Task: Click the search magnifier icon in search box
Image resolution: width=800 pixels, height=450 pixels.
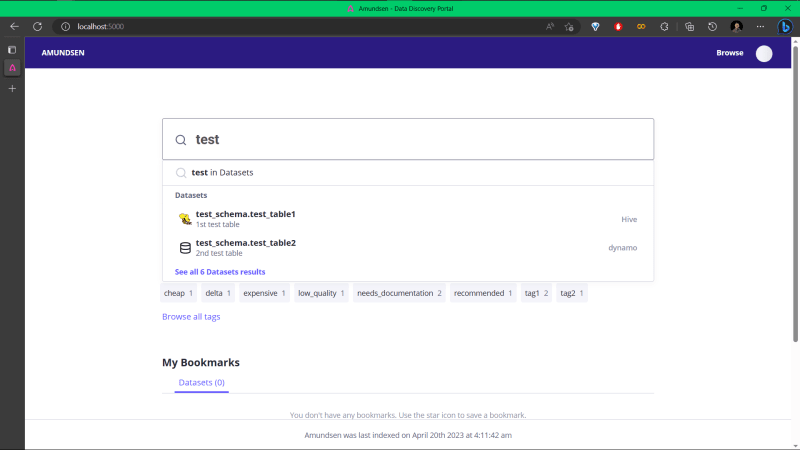Action: coord(181,140)
